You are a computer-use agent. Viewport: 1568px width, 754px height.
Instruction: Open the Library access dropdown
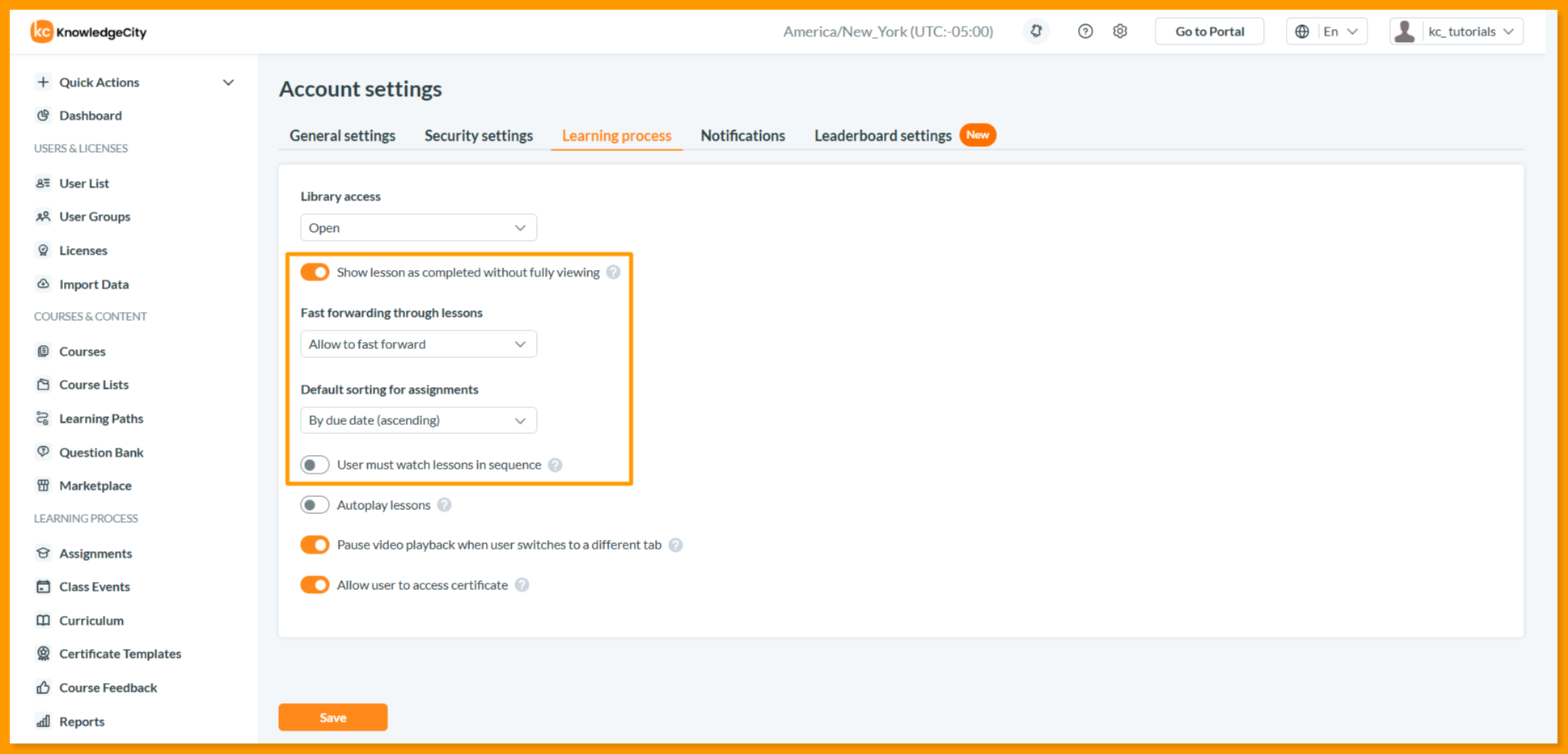(418, 228)
